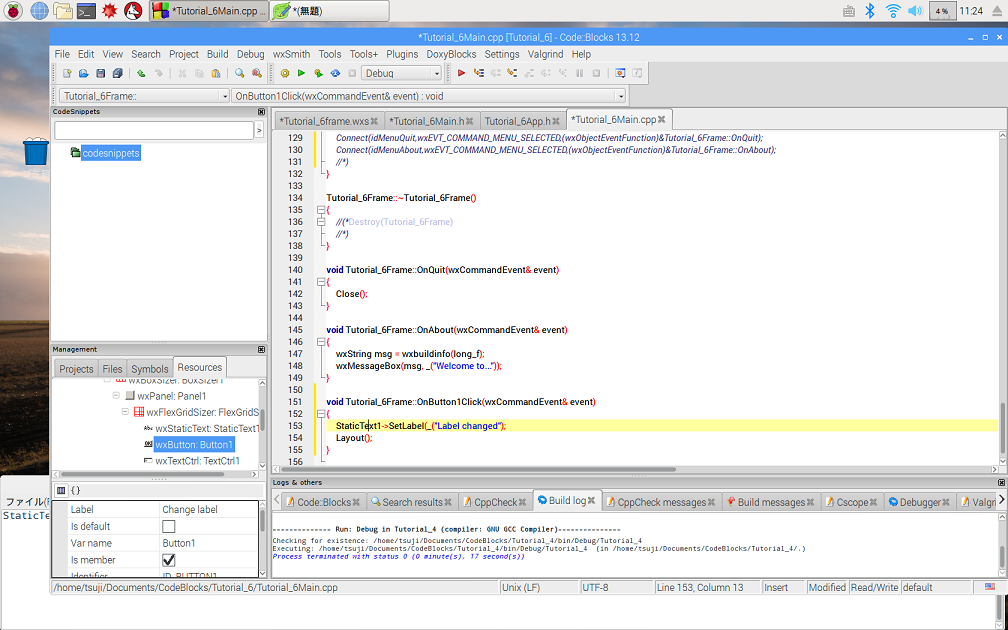Open the Replace toolbar icon
Viewport: 1008px width, 630px height.
256,73
